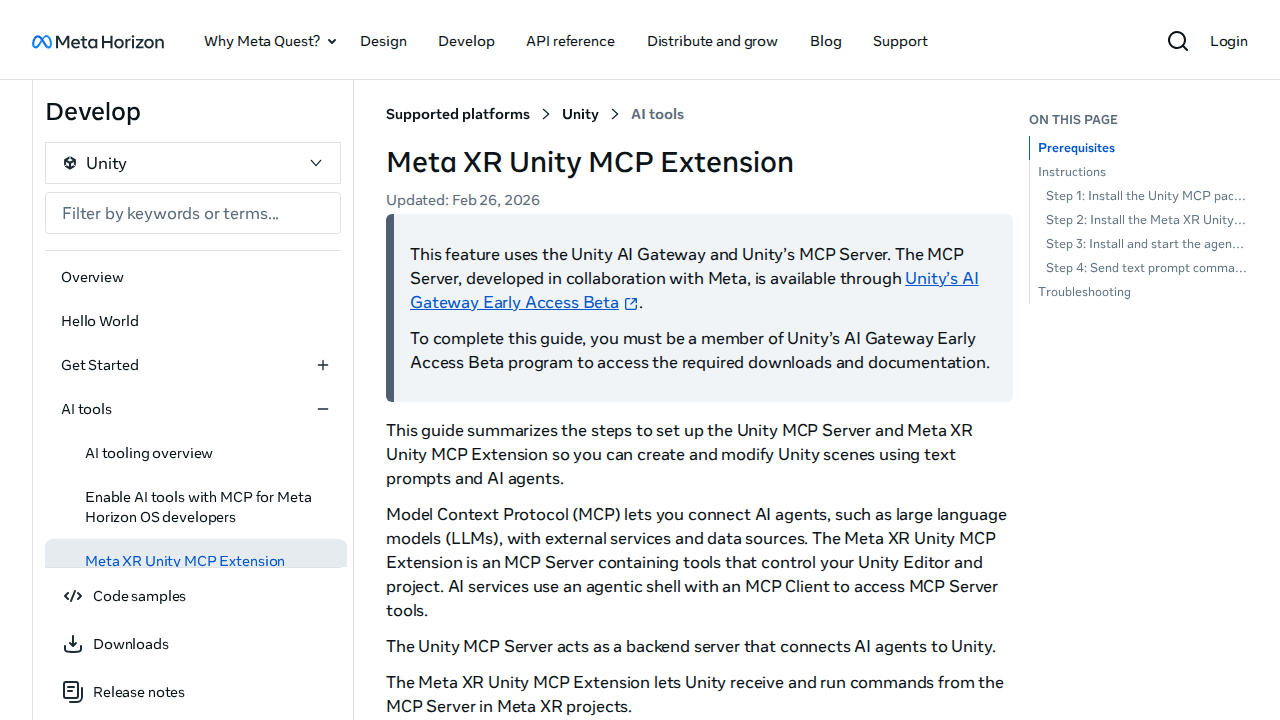Open Unity's AI Gateway Early Access Beta link
This screenshot has width=1280, height=720.
[694, 290]
